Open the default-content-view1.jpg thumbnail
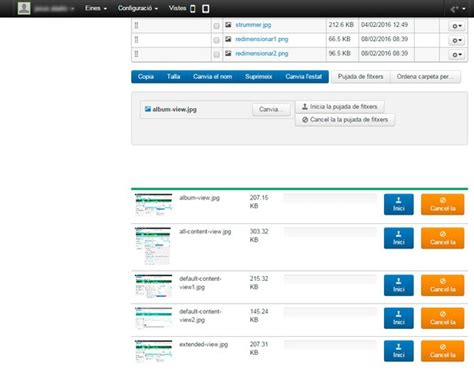Screen dimensions: 474x370 click(153, 286)
